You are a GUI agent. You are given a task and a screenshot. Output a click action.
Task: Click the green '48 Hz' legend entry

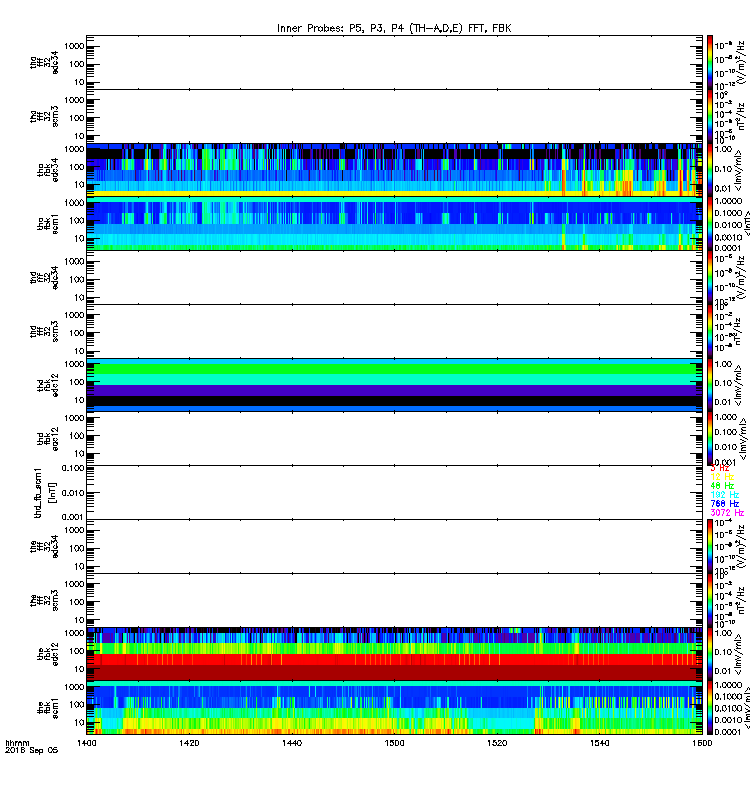tap(722, 486)
